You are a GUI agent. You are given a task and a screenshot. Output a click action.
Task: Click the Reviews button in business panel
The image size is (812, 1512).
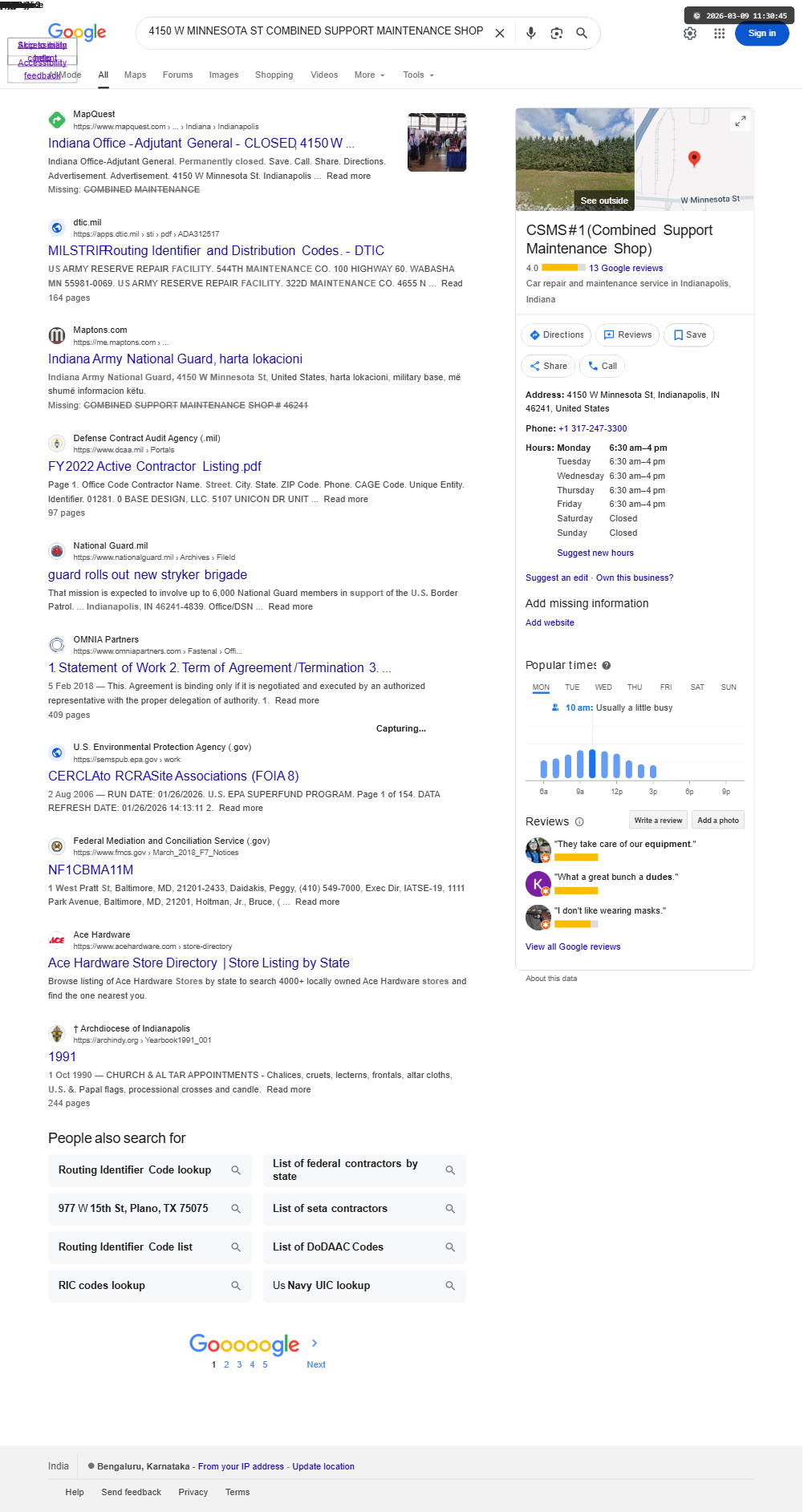pos(627,335)
